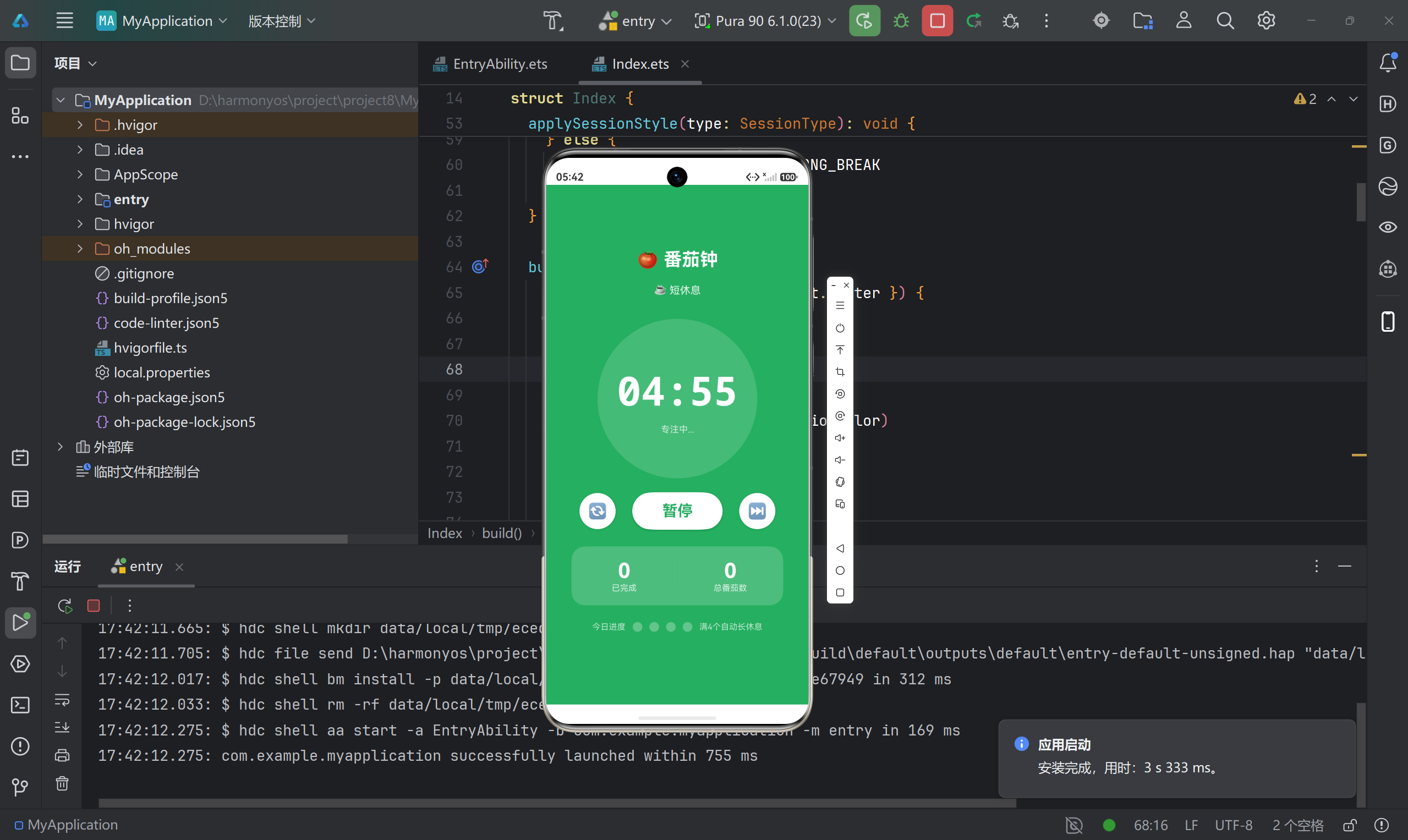The width and height of the screenshot is (1408, 840).
Task: Open the 版本控制 version control dropdown
Action: coord(282,21)
